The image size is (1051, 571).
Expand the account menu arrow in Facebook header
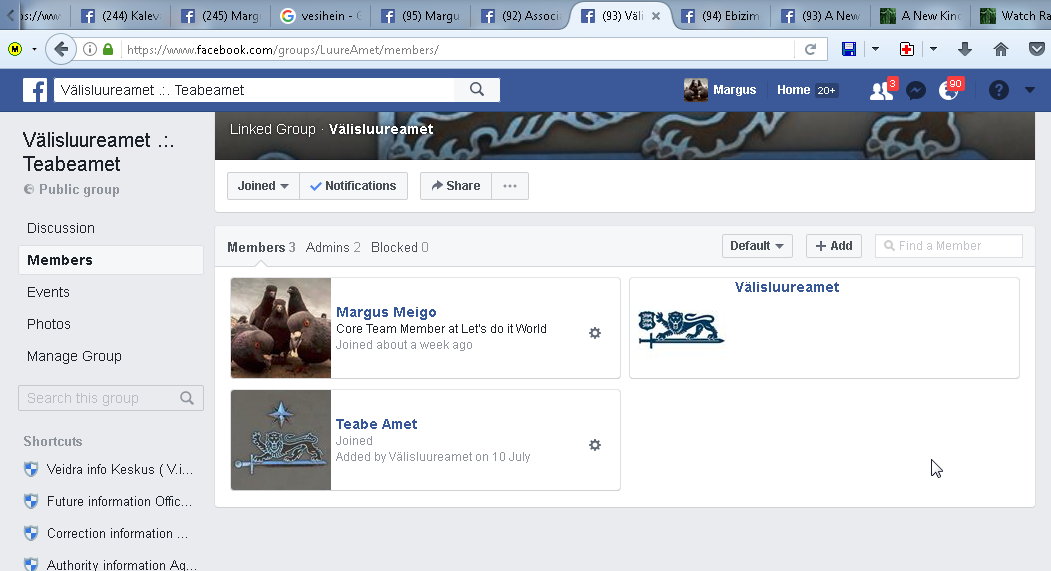(1030, 90)
